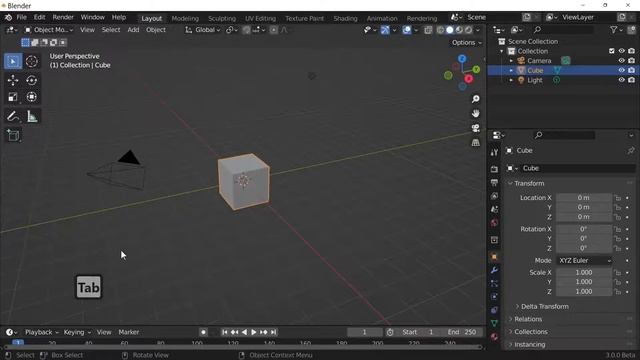Select the Annotate tool

[13, 117]
